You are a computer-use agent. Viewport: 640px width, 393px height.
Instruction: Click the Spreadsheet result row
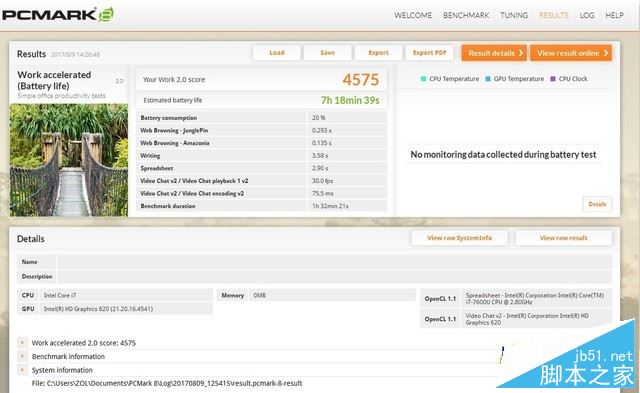pyautogui.click(x=262, y=168)
